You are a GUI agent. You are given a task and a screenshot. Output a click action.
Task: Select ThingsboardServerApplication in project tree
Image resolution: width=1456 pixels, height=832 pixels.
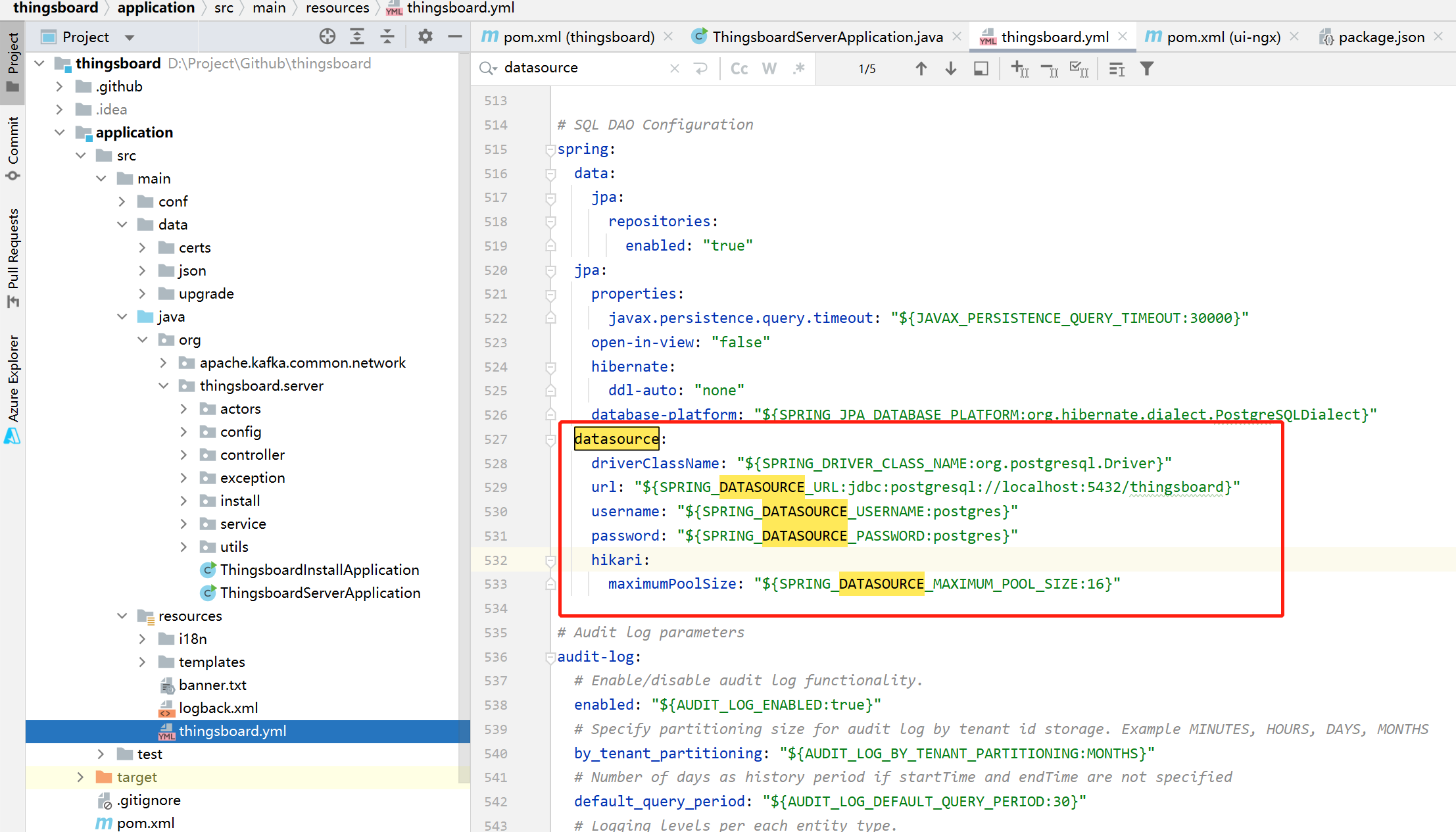coord(320,593)
